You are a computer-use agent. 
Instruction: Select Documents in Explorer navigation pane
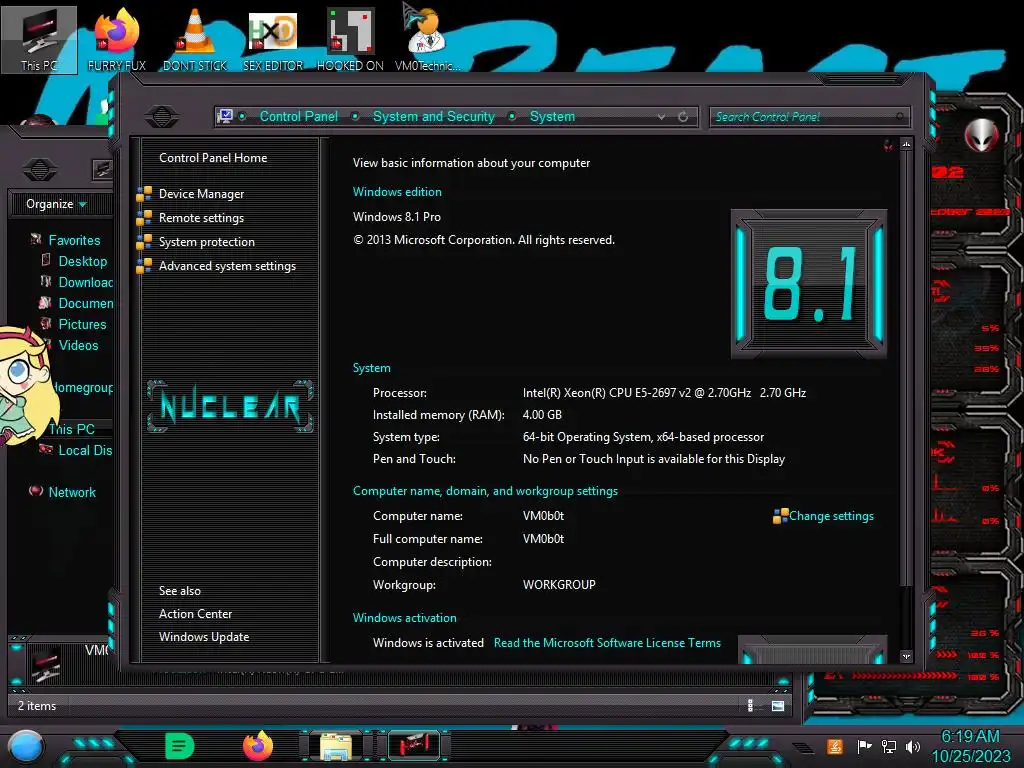click(85, 303)
